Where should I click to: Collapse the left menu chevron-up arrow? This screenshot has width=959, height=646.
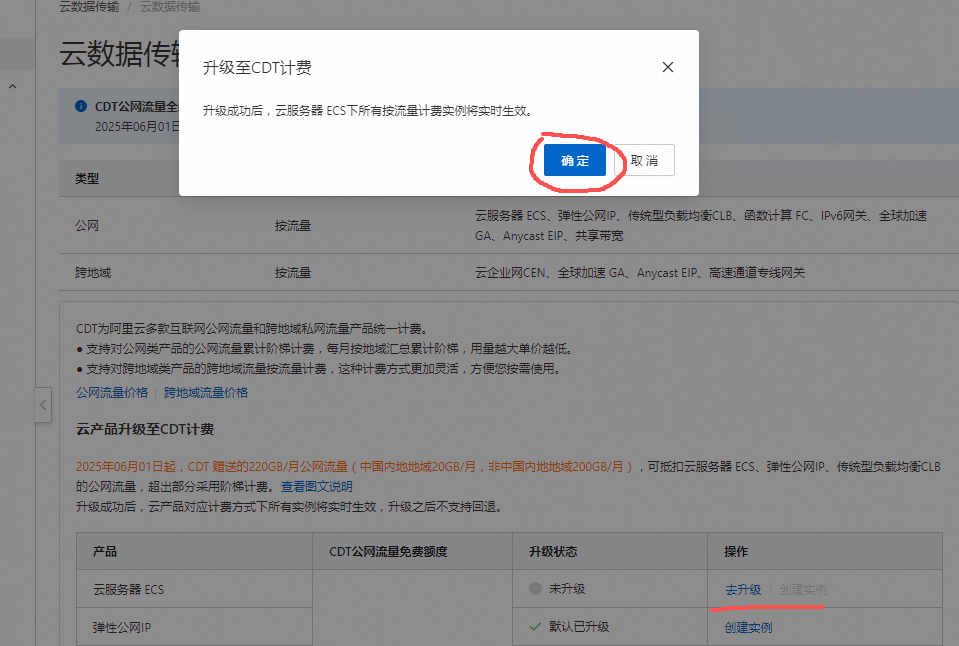[13, 88]
